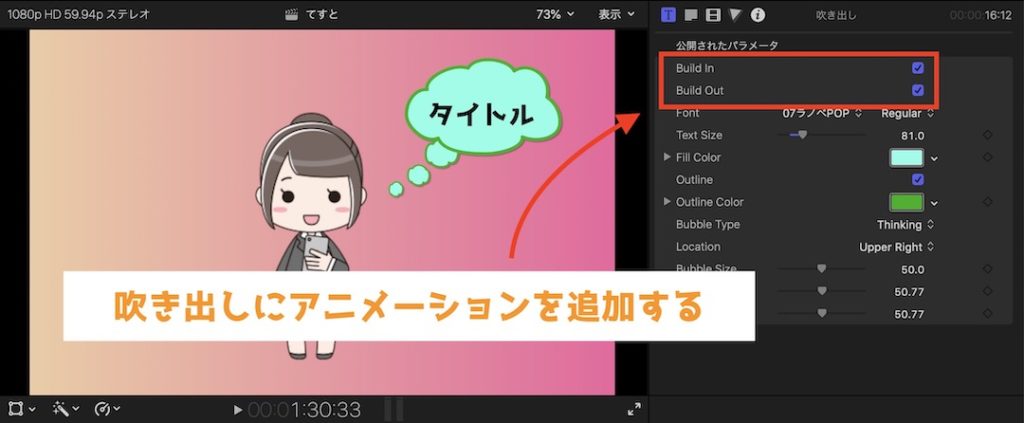This screenshot has height=423, width=1024.
Task: Add keyframe for Text Size
Action: (x=987, y=135)
